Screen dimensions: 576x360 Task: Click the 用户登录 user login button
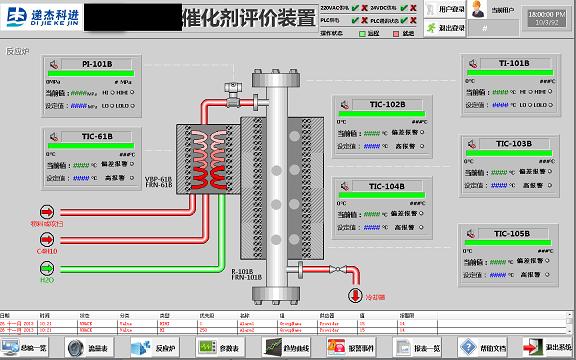445,9
